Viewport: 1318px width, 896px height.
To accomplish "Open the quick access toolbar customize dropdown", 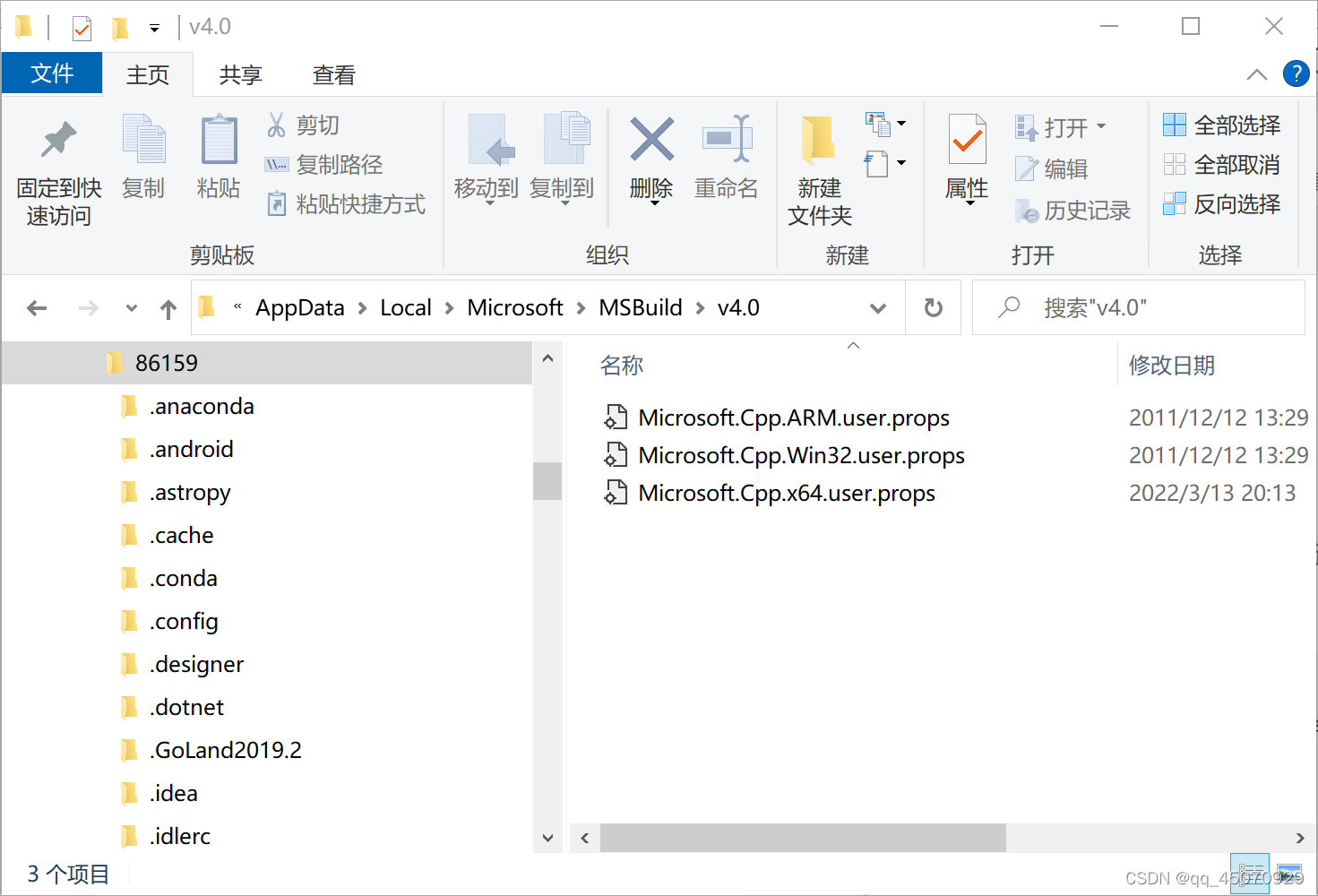I will (154, 29).
